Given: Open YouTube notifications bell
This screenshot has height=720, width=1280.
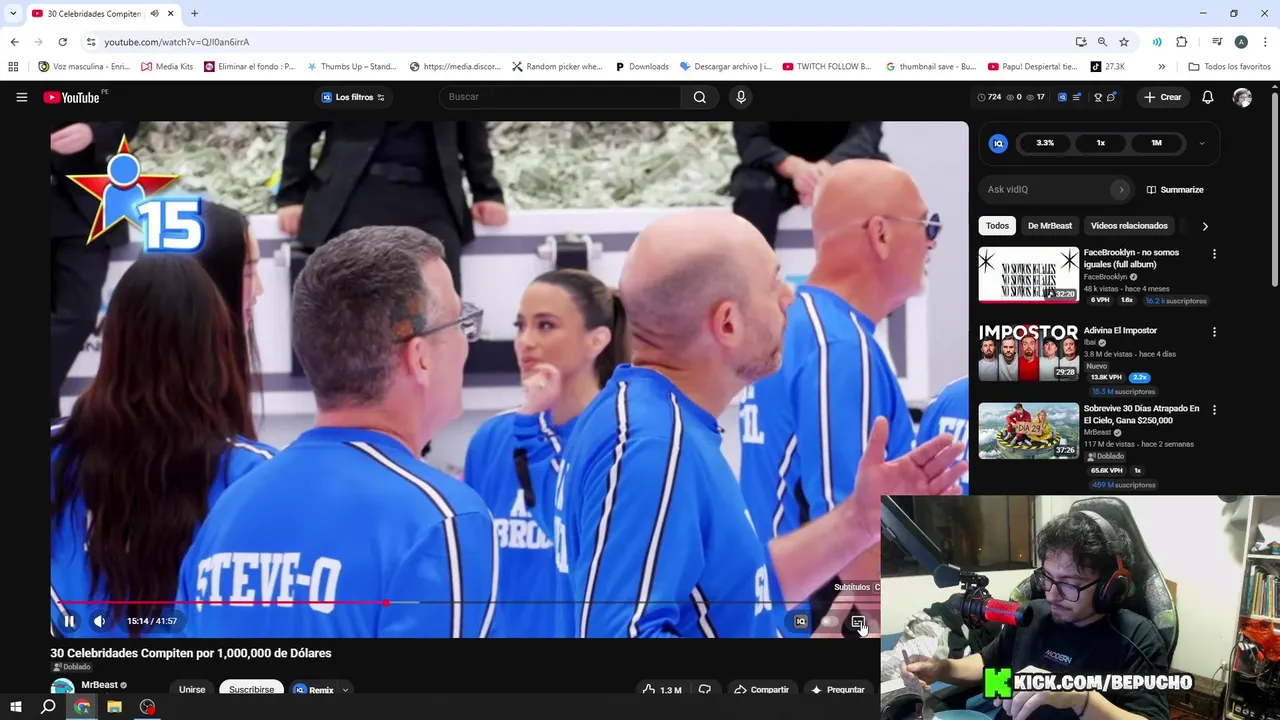Looking at the screenshot, I should [1208, 97].
